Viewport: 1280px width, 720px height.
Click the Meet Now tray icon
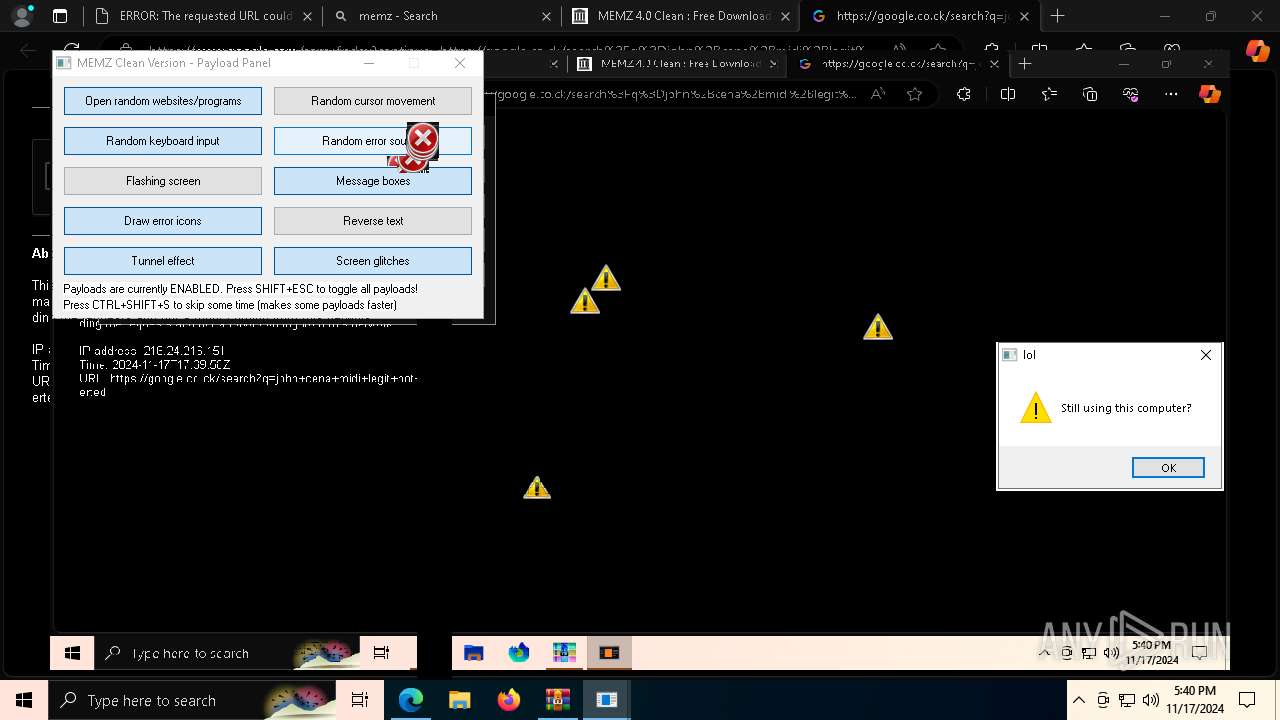1103,700
